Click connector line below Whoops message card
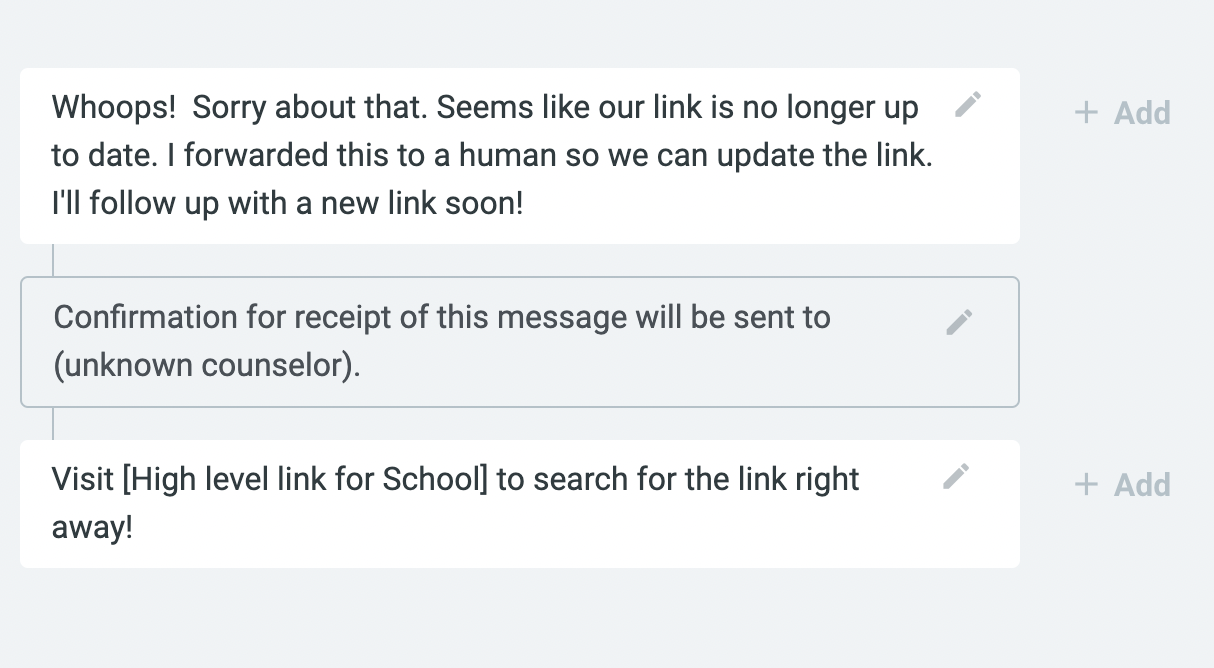Image resolution: width=1214 pixels, height=668 pixels. (53, 260)
